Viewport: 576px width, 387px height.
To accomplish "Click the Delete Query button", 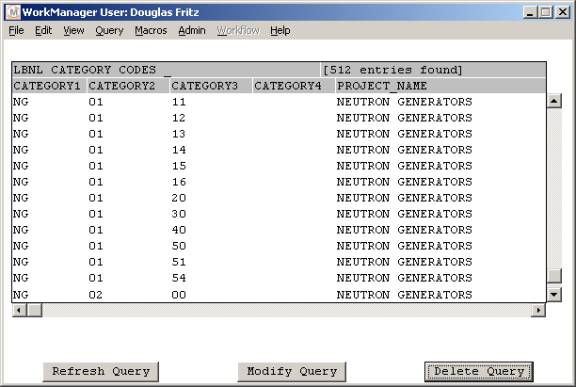I will click(x=479, y=372).
